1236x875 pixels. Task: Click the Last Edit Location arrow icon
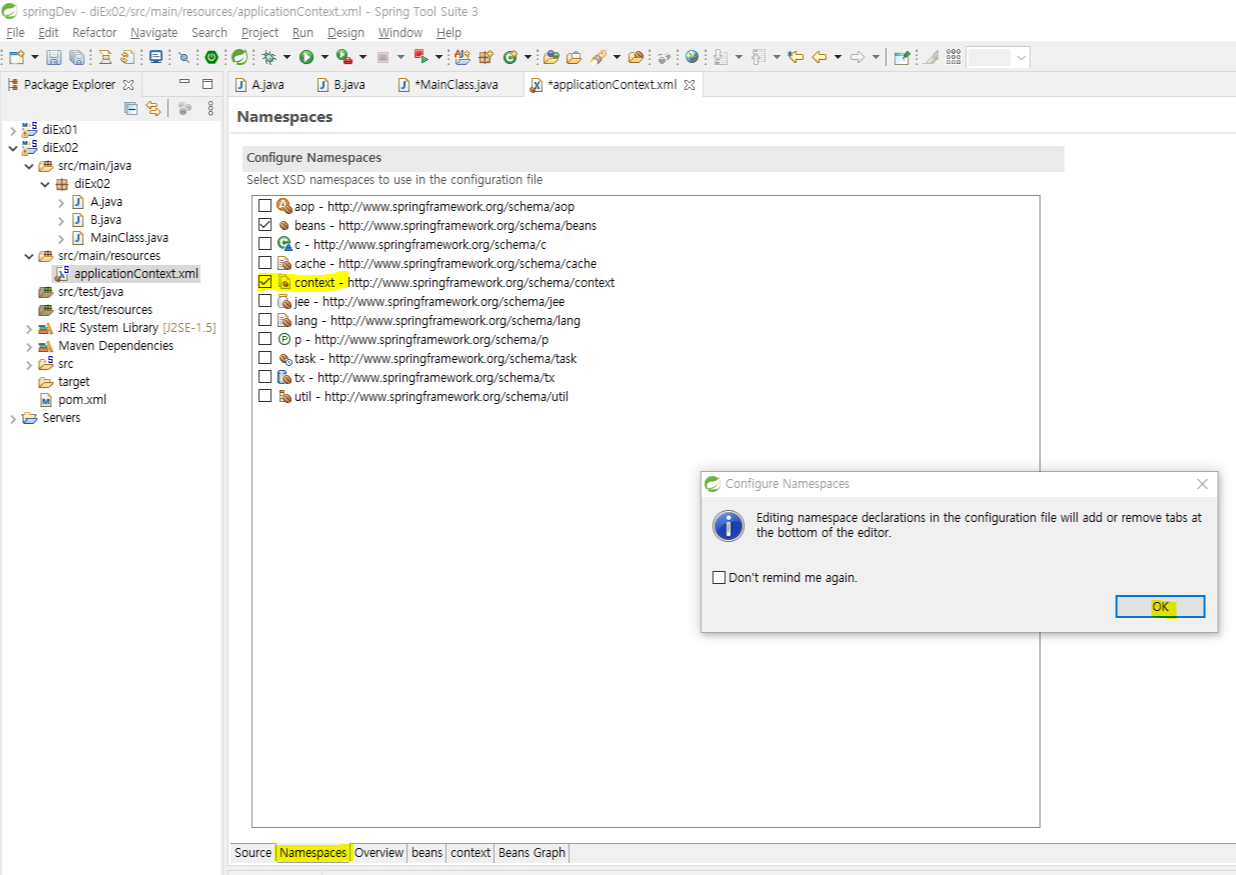796,57
